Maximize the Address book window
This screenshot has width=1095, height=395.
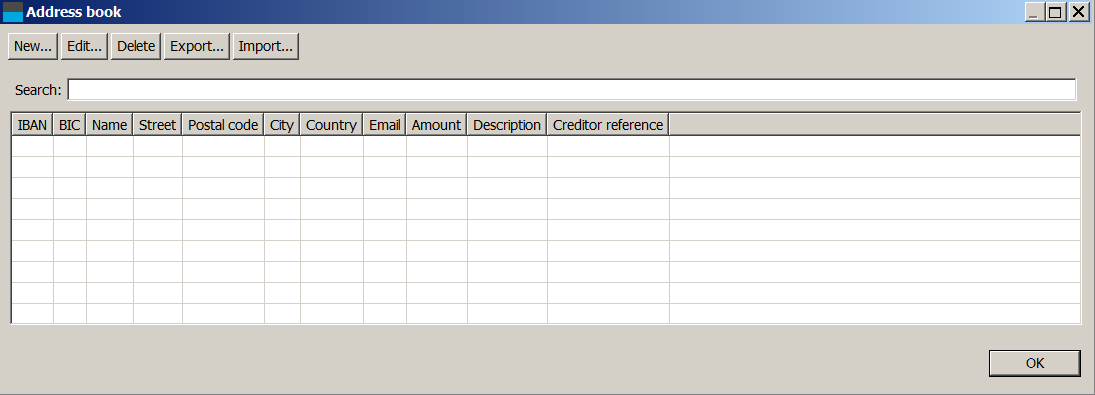click(1056, 12)
